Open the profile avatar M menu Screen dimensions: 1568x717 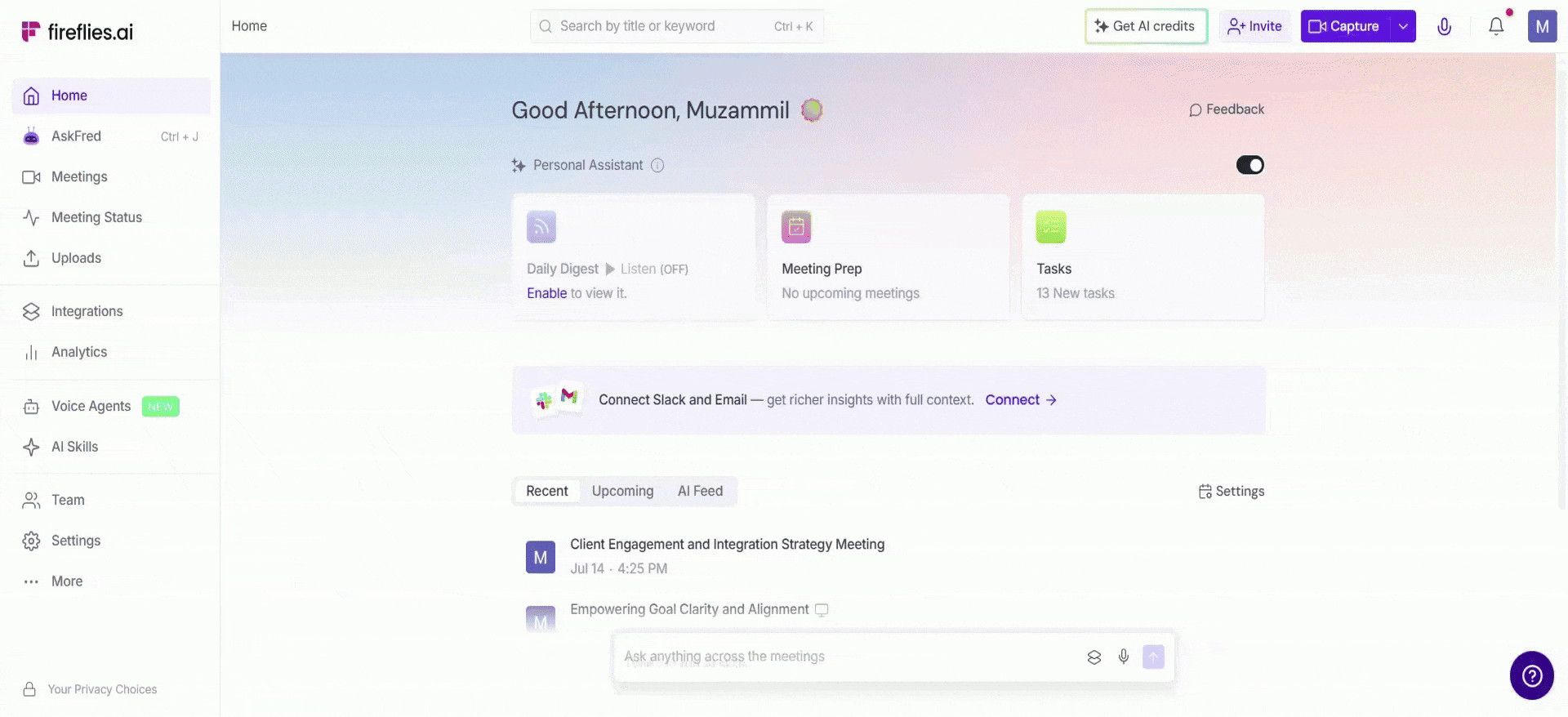click(1542, 26)
